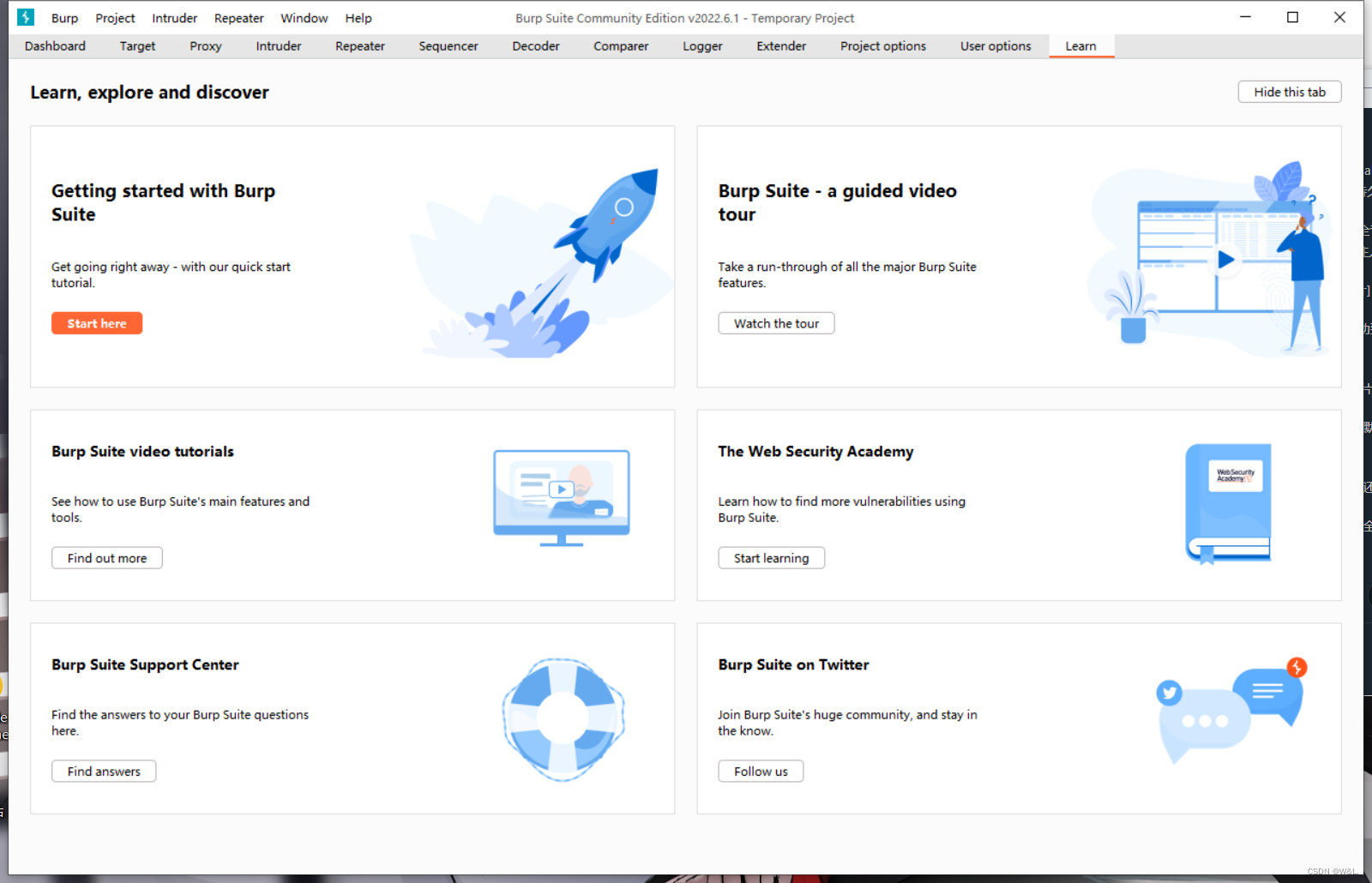This screenshot has width=1372, height=883.
Task: Click the Burp Suite guided video tour heading
Action: coord(837,202)
